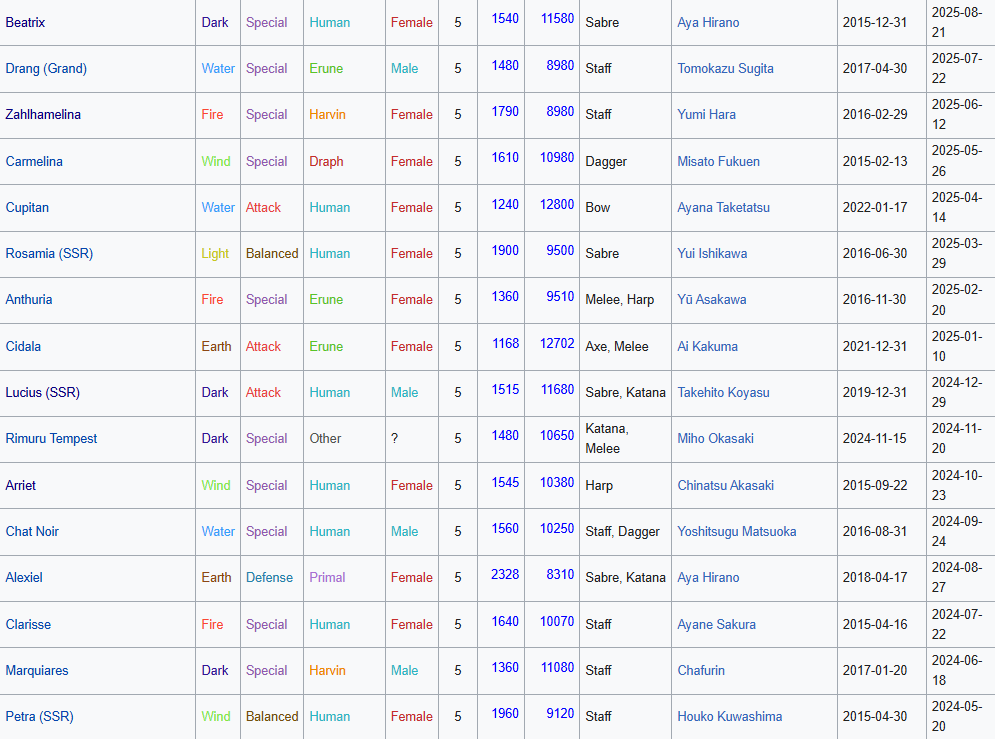995x739 pixels.
Task: Click the Dark element in Beatrix row
Action: 214,22
